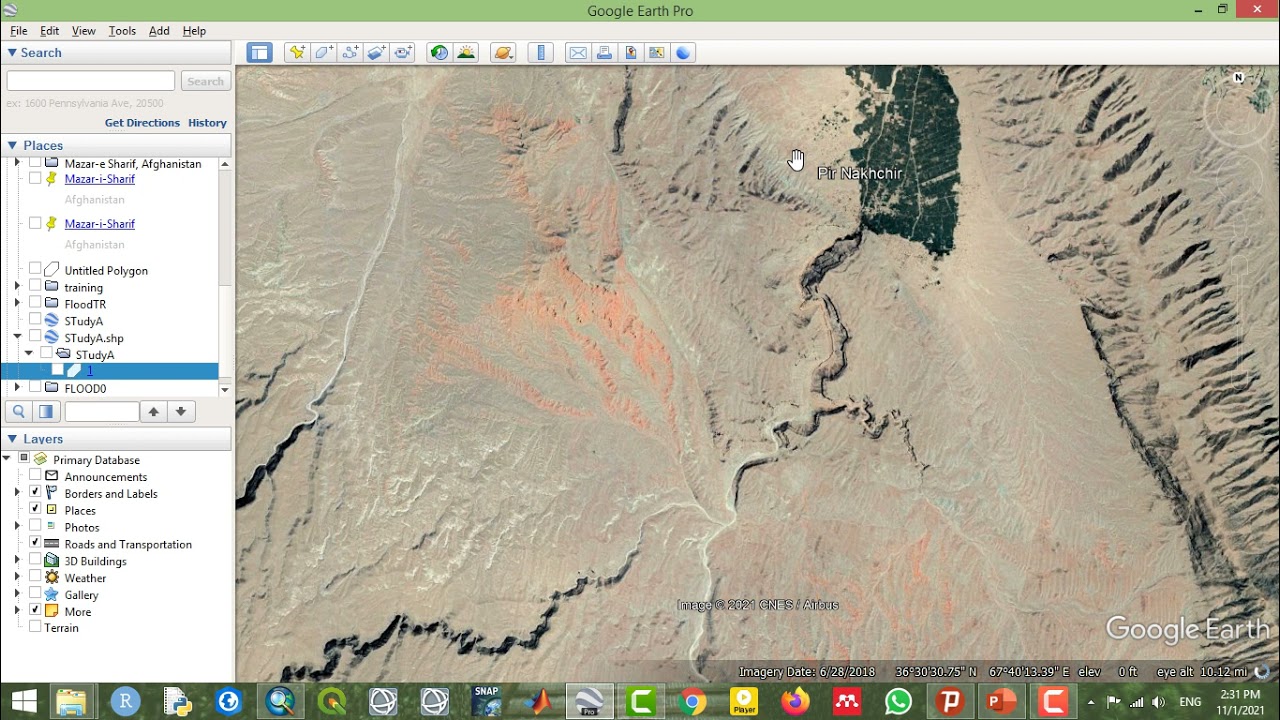The height and width of the screenshot is (720, 1280).
Task: Click the Places panel filter text field
Action: point(102,411)
